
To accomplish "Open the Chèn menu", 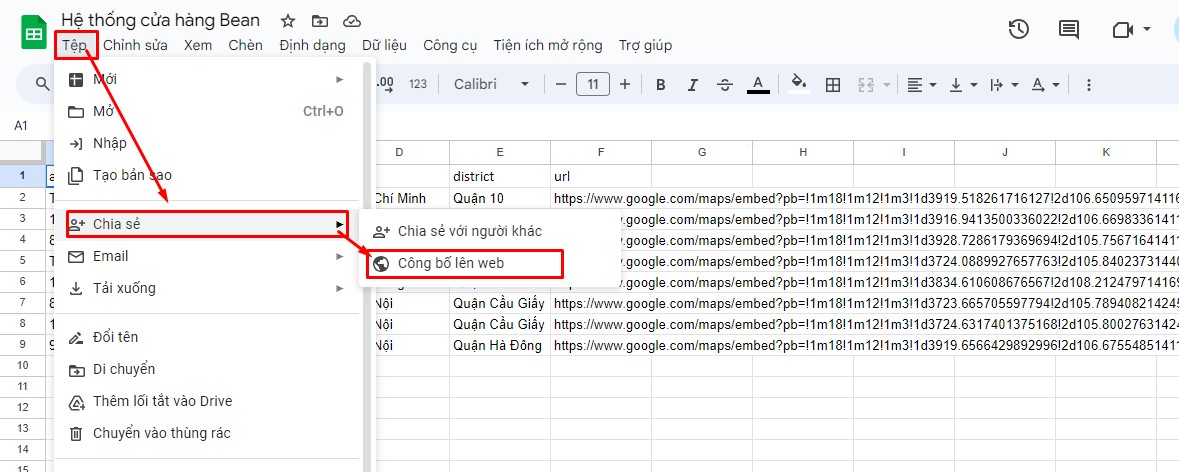I will tap(245, 45).
